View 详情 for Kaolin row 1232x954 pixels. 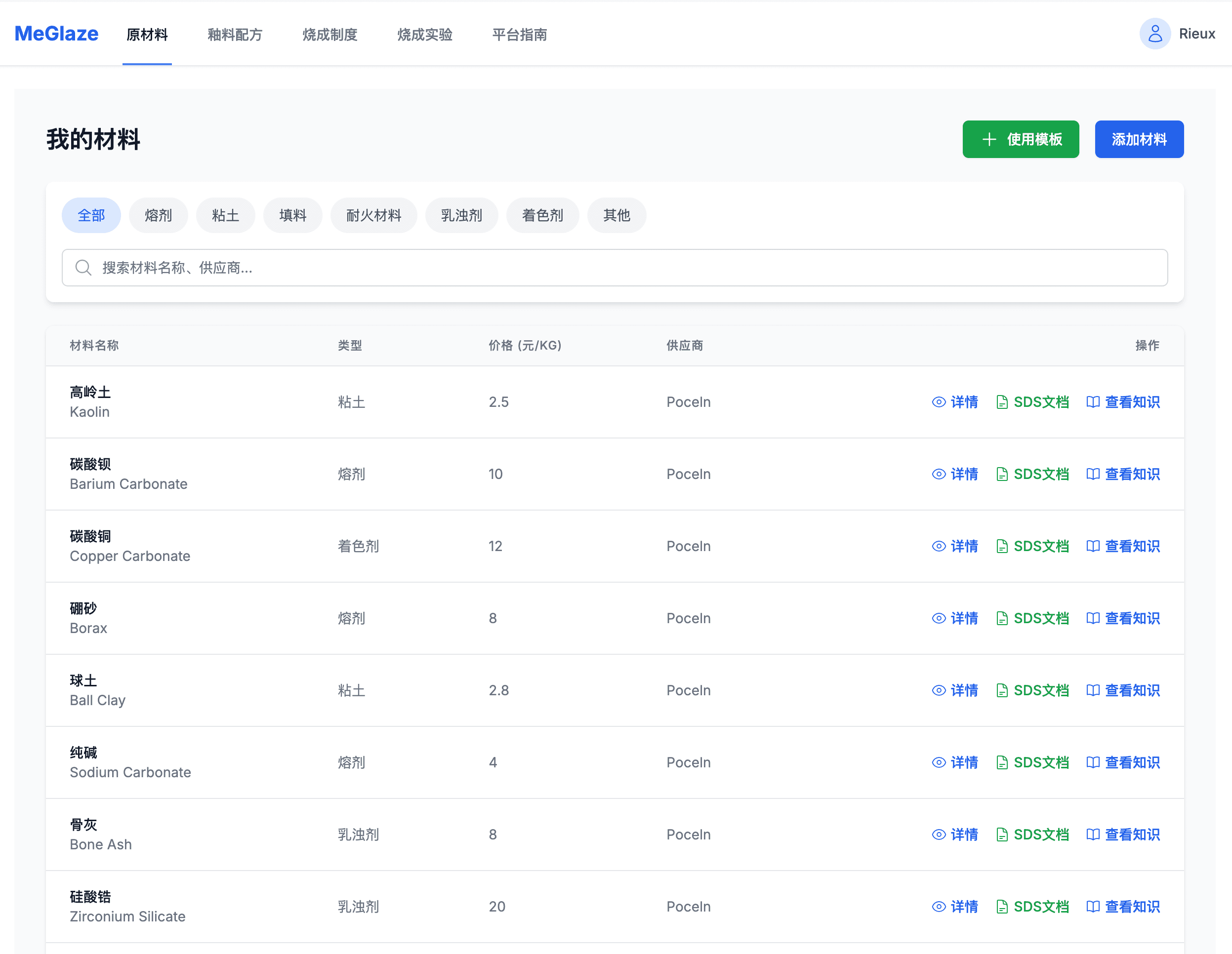pyautogui.click(x=955, y=402)
